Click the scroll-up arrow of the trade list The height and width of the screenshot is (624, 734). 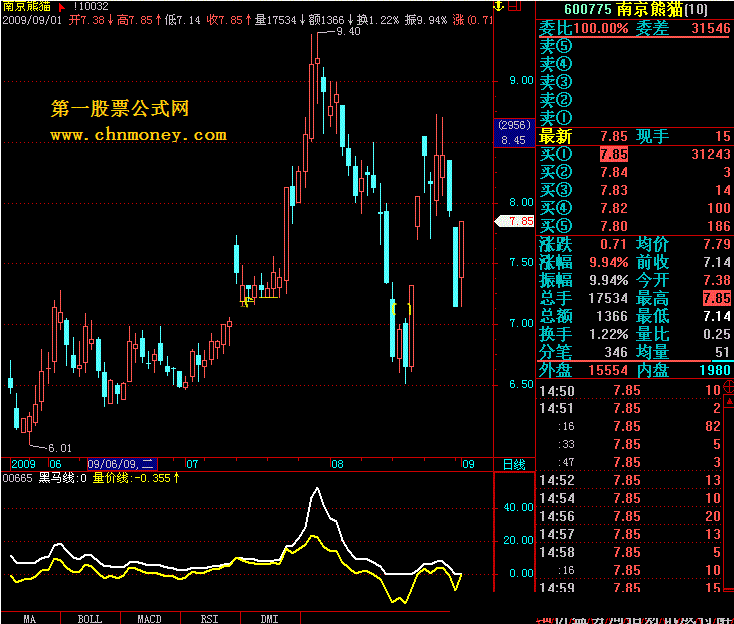(x=729, y=401)
